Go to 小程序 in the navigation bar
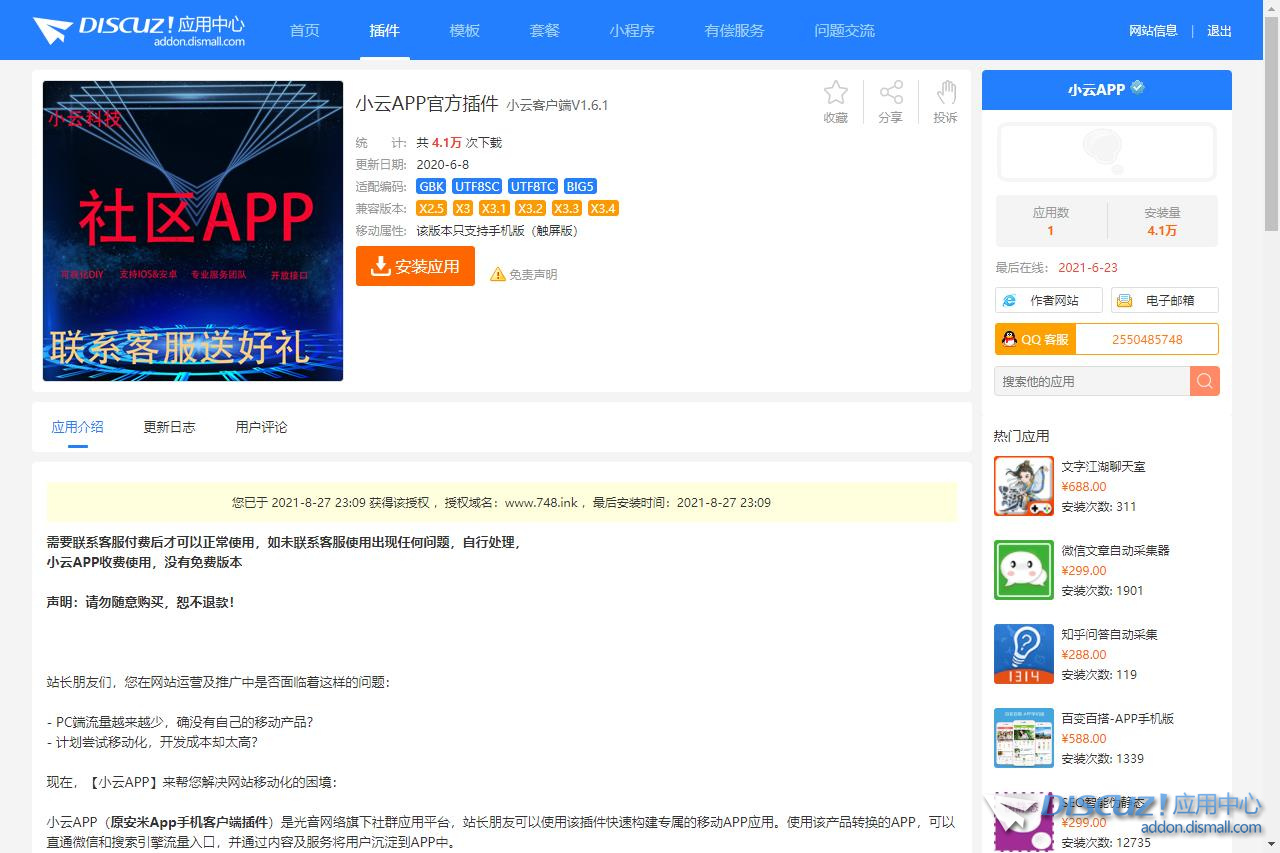Image resolution: width=1280 pixels, height=853 pixels. coord(631,30)
